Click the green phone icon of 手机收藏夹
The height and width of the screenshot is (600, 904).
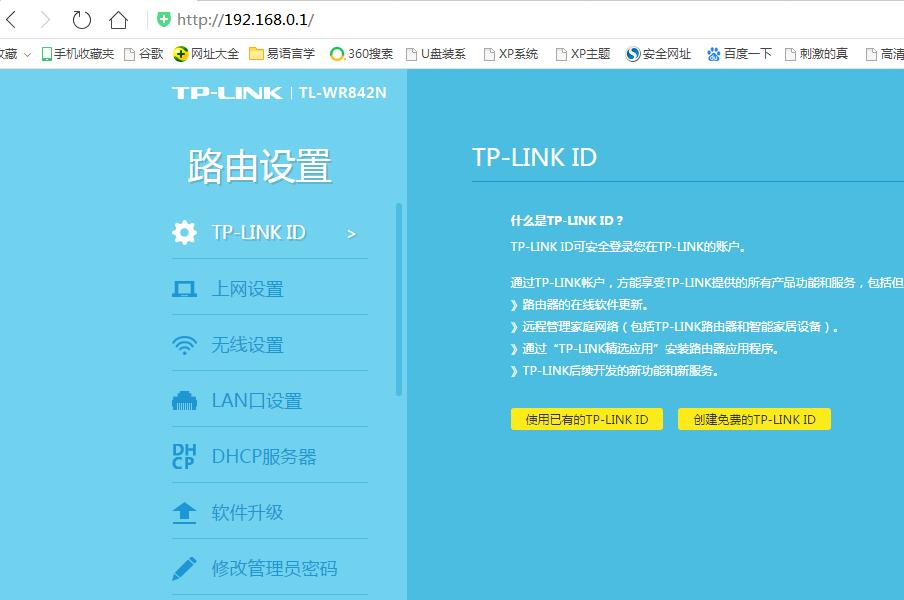pyautogui.click(x=47, y=54)
